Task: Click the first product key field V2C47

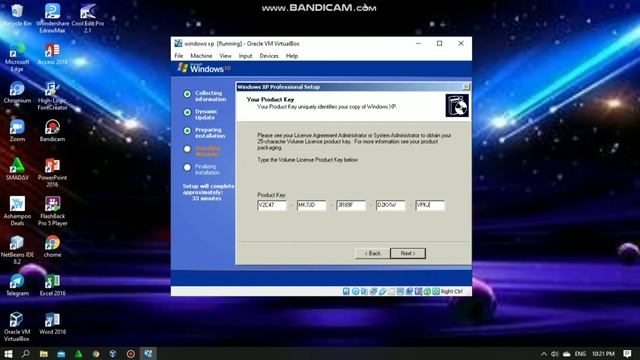Action: pos(272,205)
